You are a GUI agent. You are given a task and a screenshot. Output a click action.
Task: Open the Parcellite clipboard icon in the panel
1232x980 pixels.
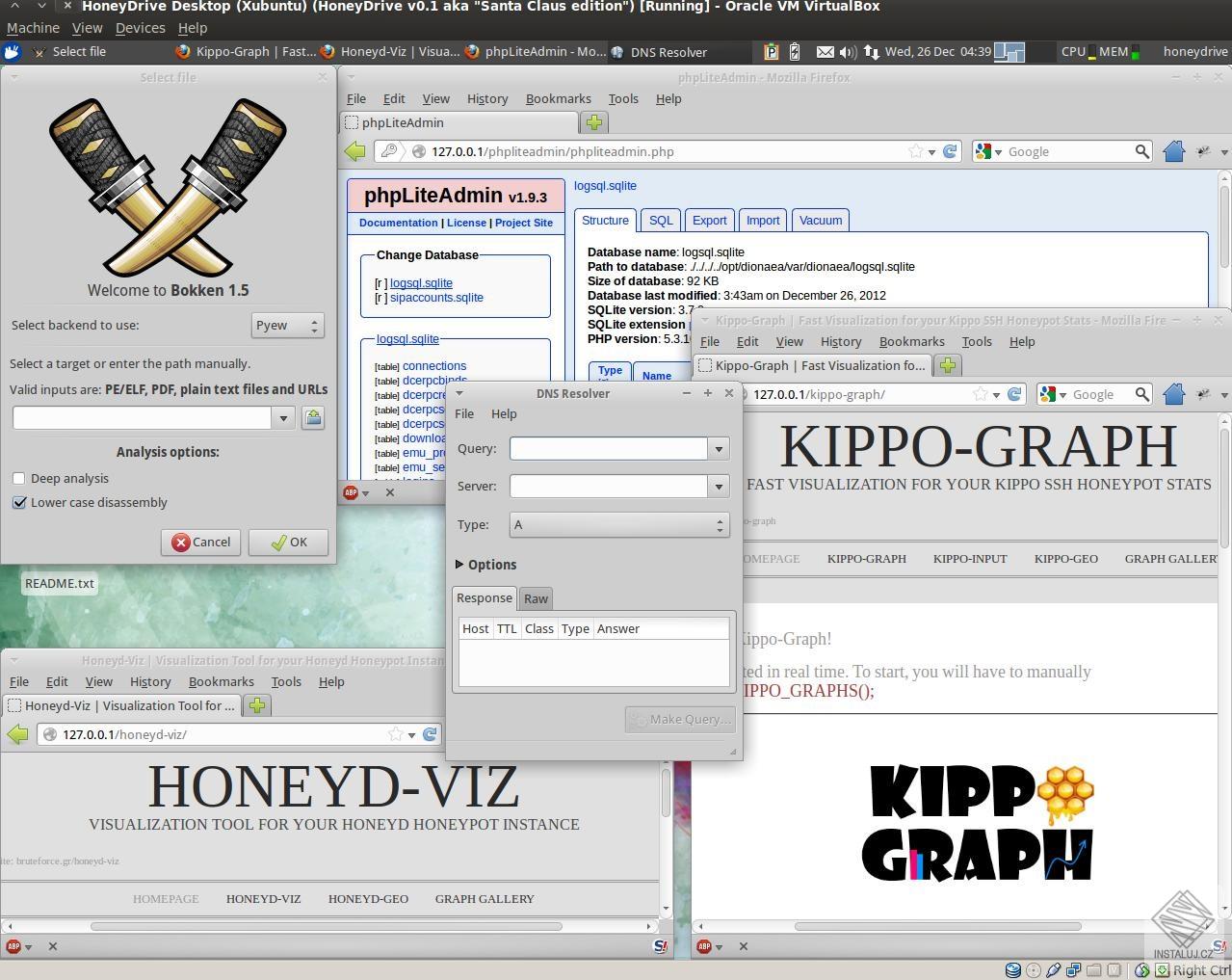pos(771,52)
